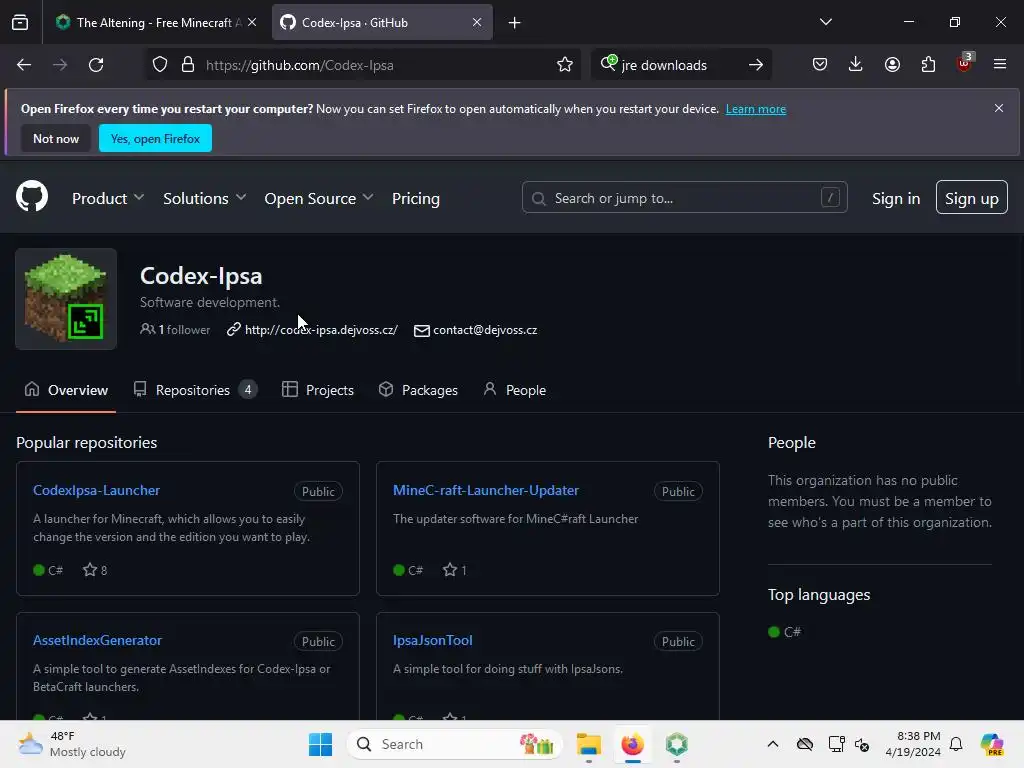1024x768 pixels.
Task: Open a new browser tab
Action: 515,23
